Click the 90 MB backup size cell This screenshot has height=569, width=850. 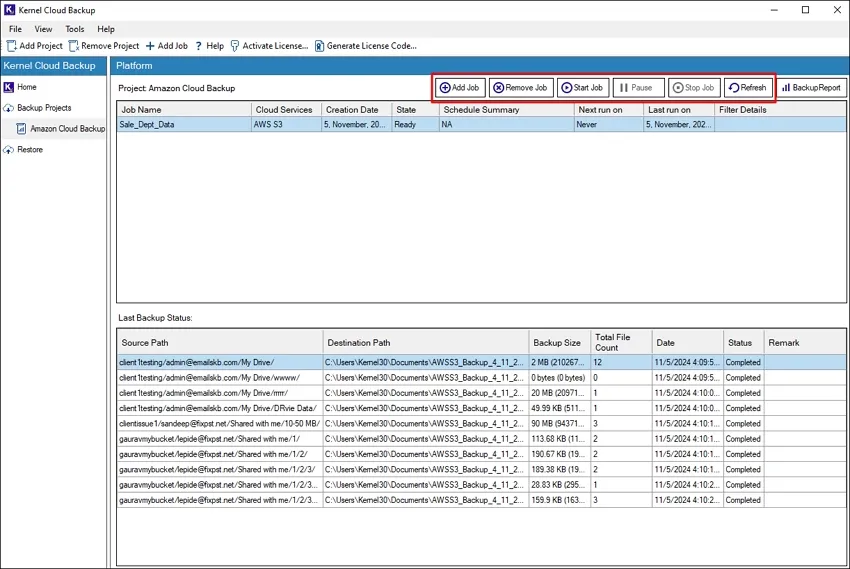[x=560, y=424]
